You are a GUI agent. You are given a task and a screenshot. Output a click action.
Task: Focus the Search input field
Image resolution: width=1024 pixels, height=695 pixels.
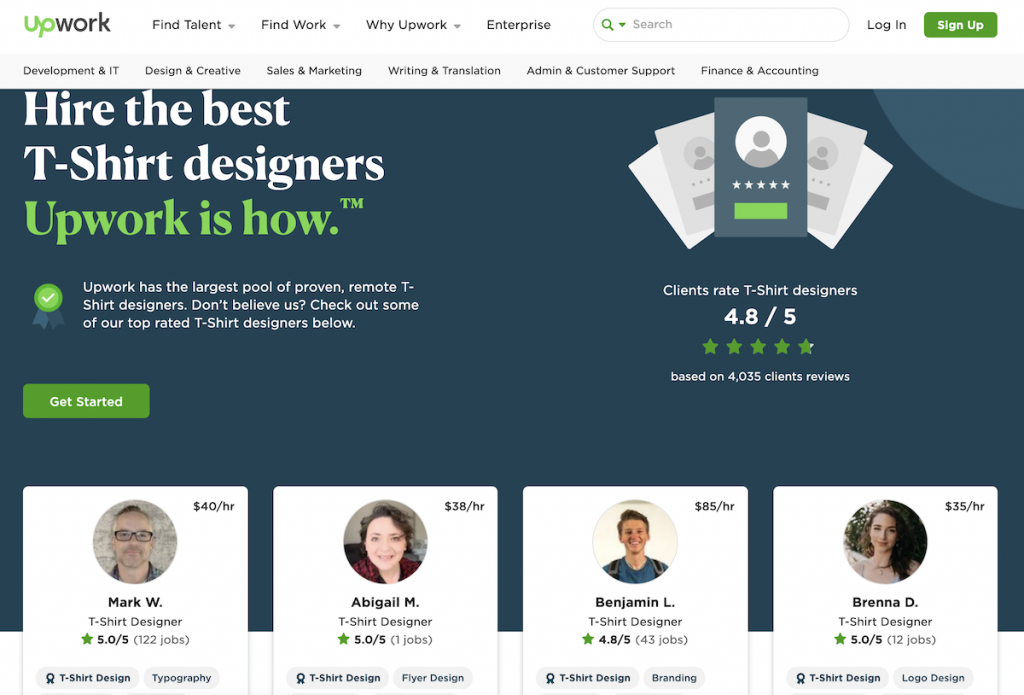[x=735, y=25]
